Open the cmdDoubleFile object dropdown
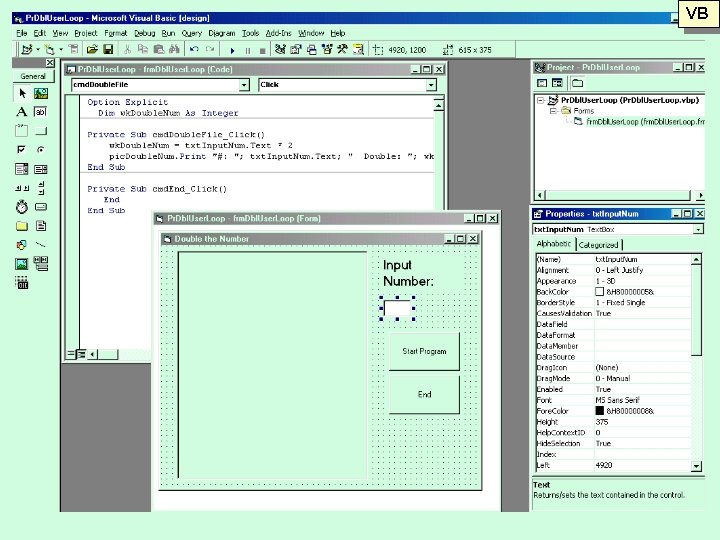The height and width of the screenshot is (540, 720). (x=244, y=85)
